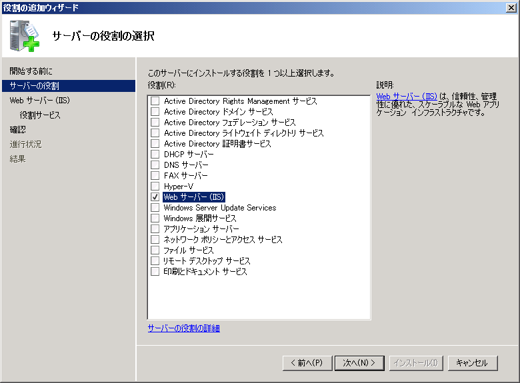Check Active Directory 証明書サービス checkbox
Screen dimensions: 520x383
(155, 144)
